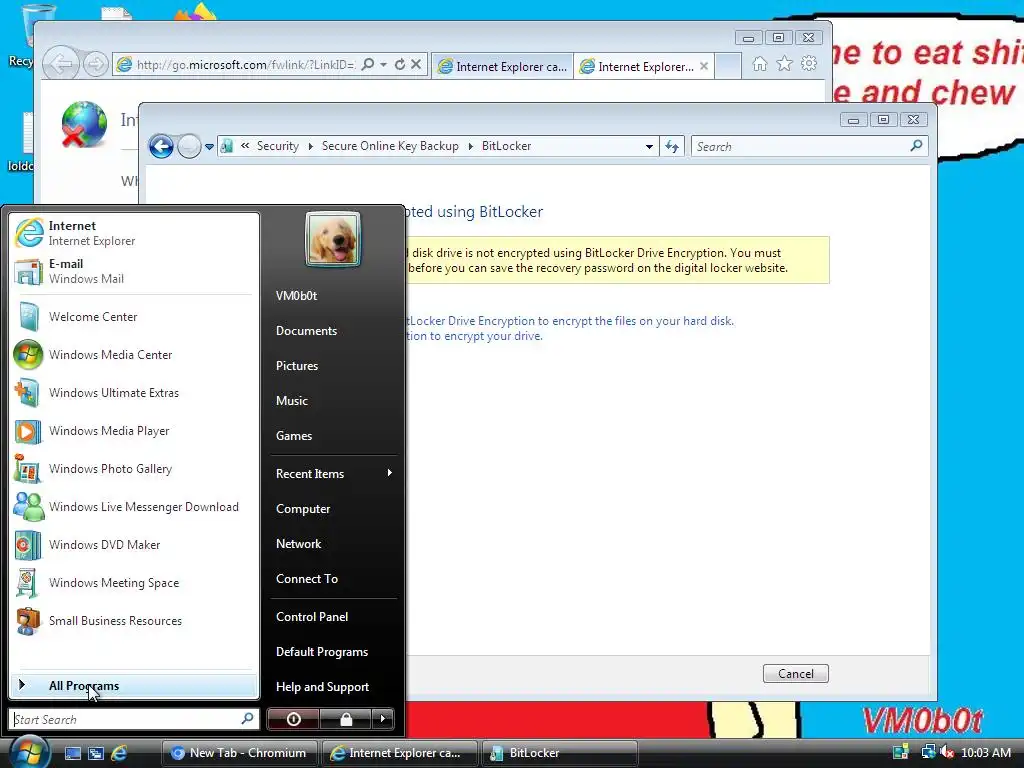This screenshot has width=1024, height=768.
Task: Open Small Business Resources
Action: click(133, 621)
